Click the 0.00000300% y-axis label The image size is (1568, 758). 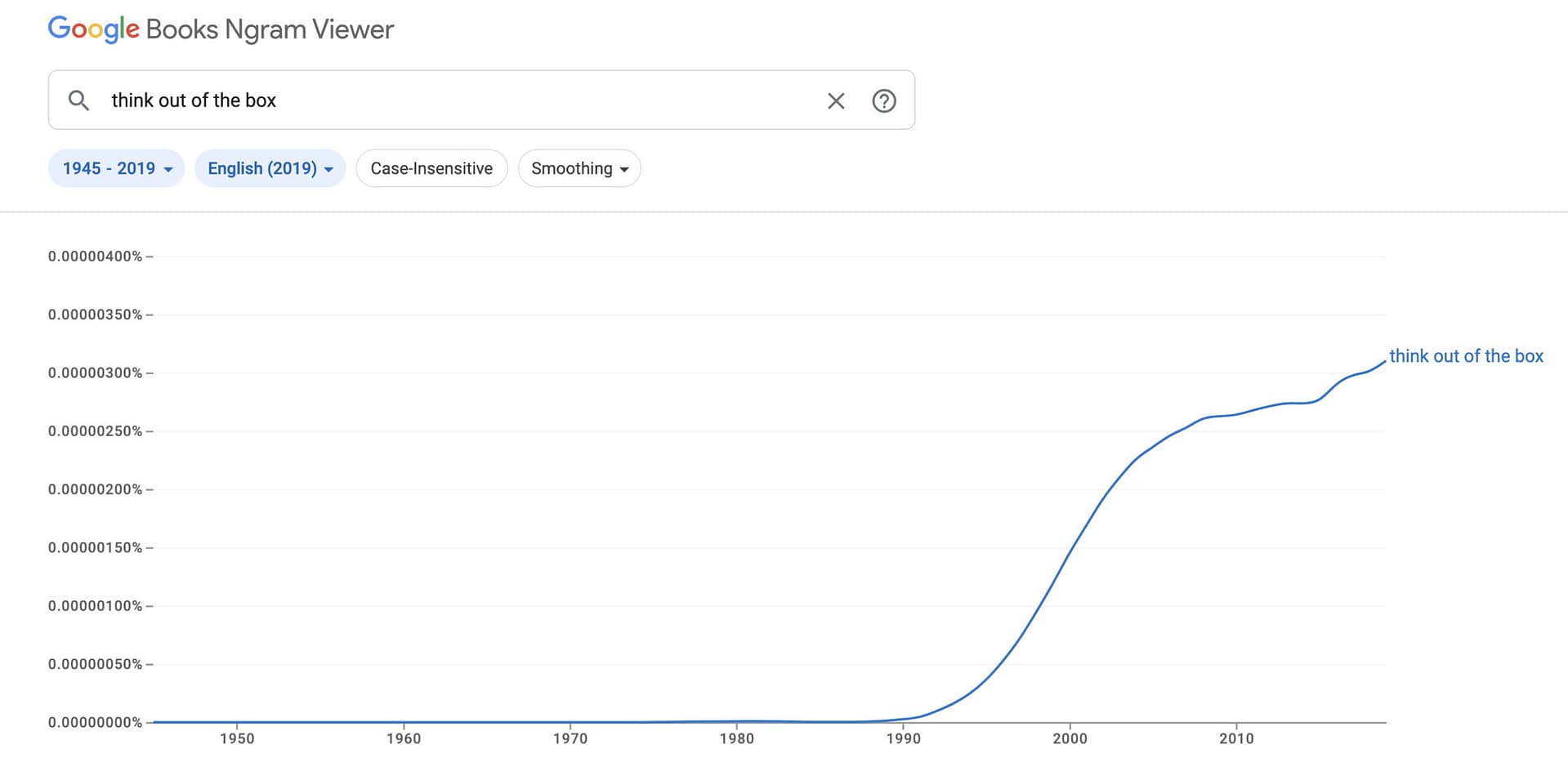click(95, 373)
